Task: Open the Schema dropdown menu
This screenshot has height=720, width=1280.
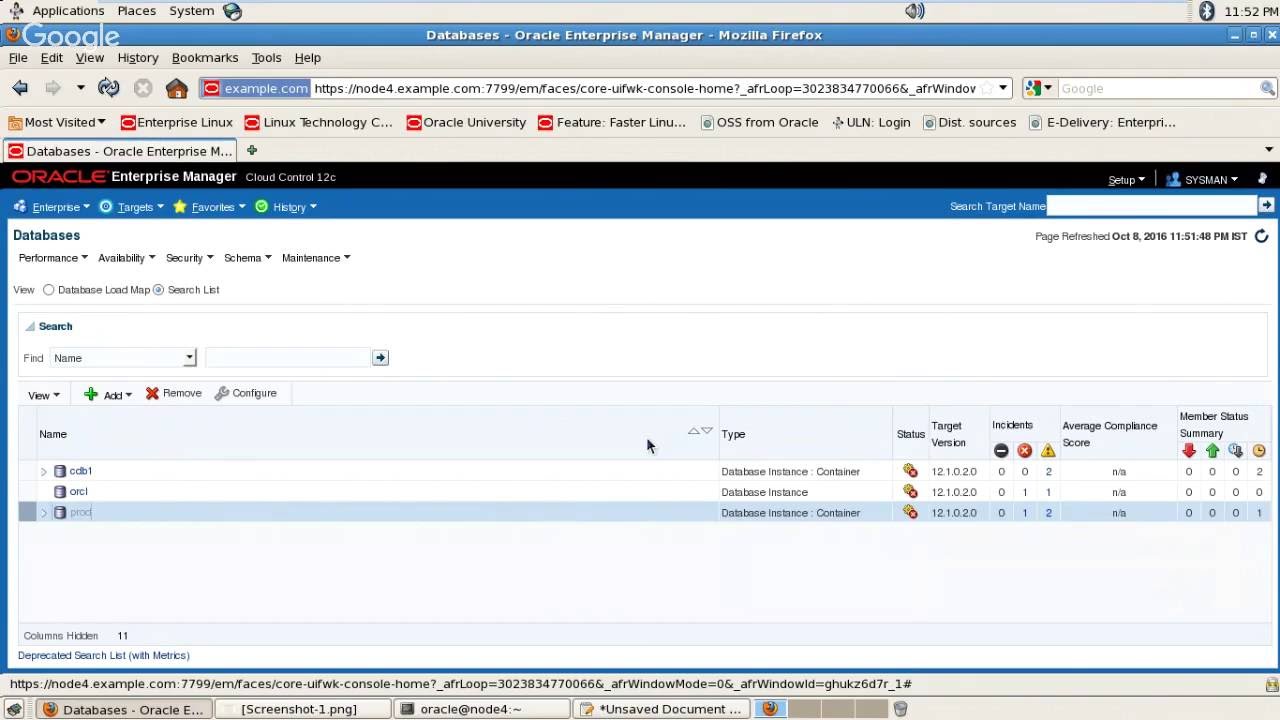Action: coord(247,258)
